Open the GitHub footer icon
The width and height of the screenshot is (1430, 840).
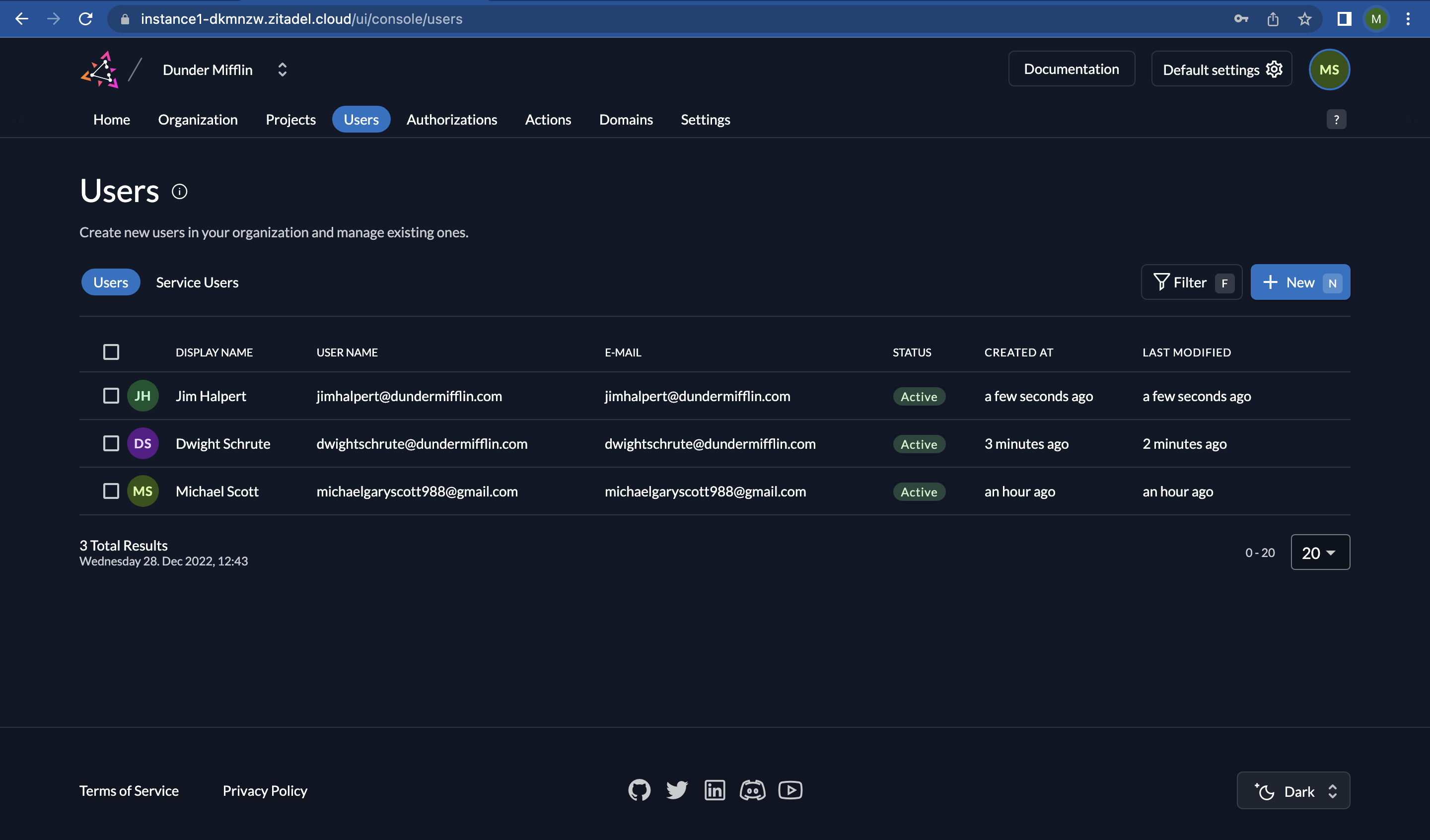pyautogui.click(x=639, y=790)
